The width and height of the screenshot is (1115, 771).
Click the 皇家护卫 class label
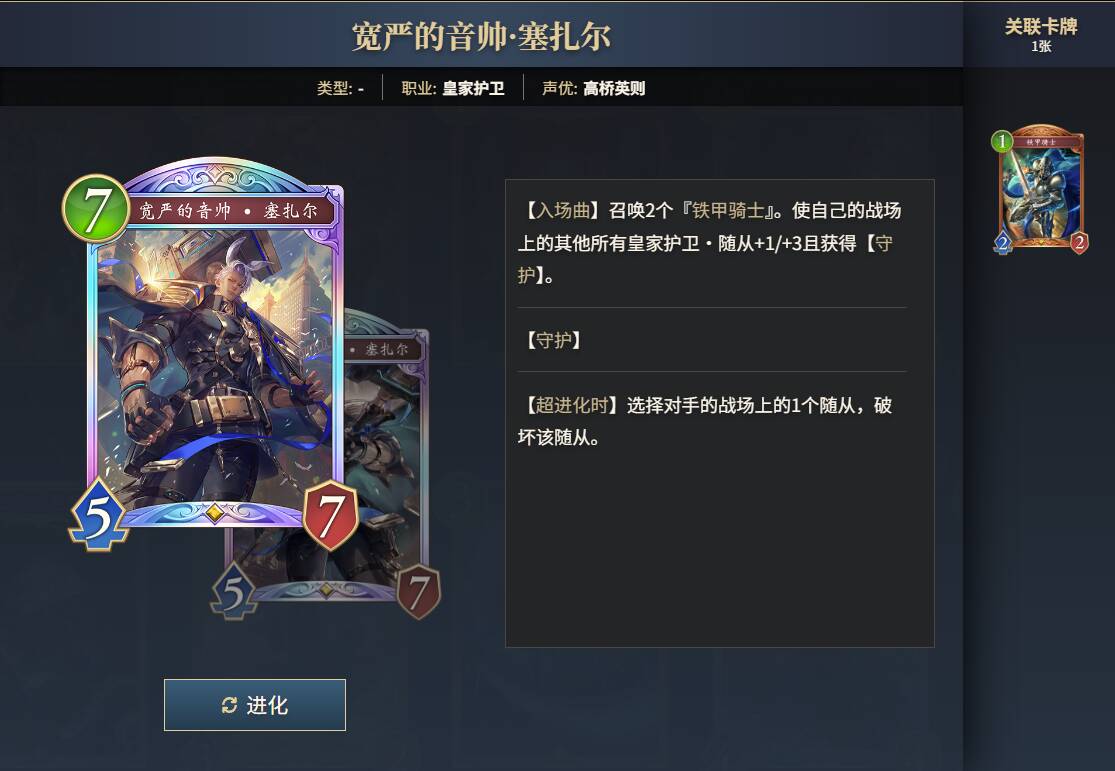pyautogui.click(x=474, y=88)
